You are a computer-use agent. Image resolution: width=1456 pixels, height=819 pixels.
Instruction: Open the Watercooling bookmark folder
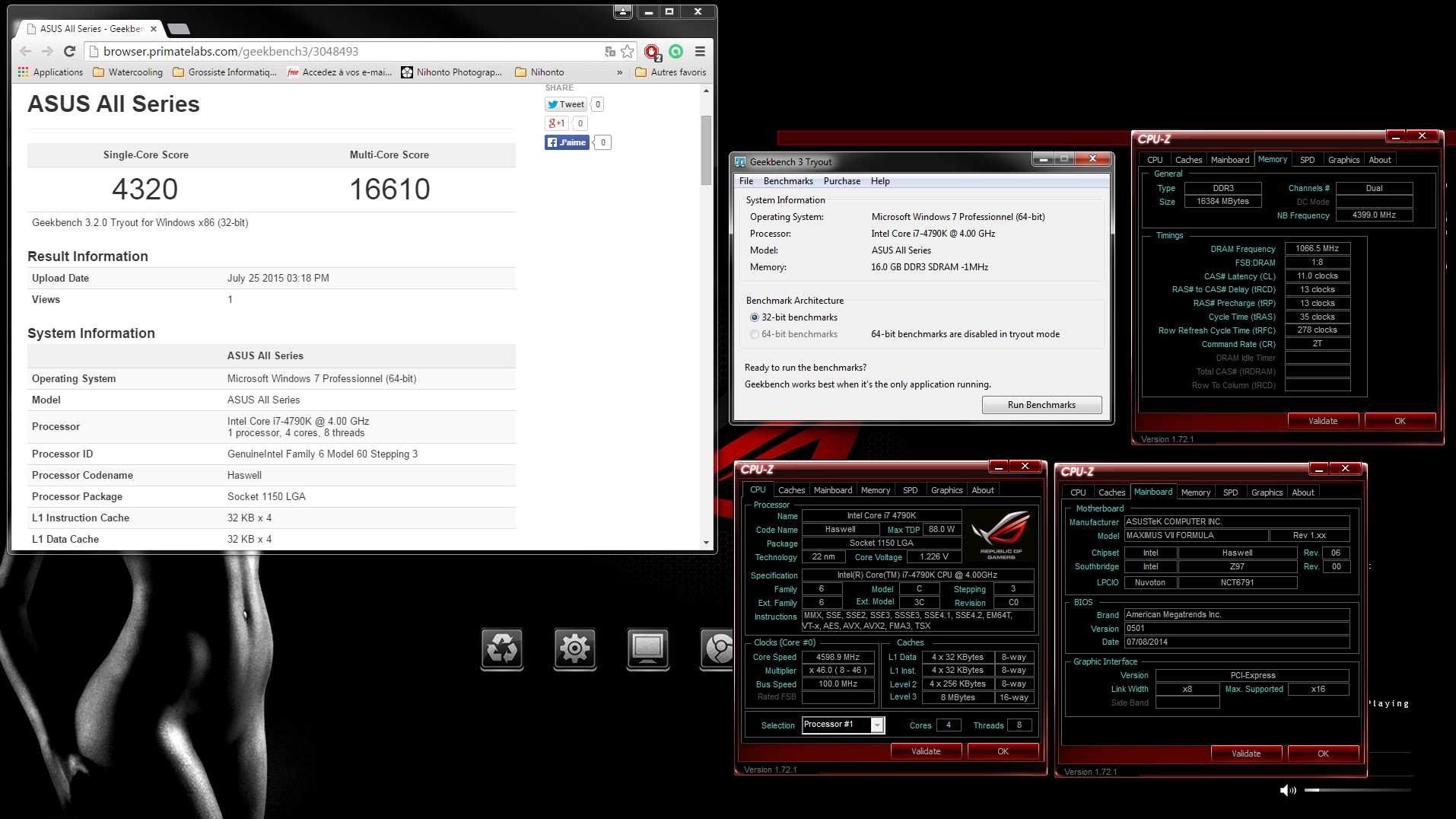pos(128,72)
